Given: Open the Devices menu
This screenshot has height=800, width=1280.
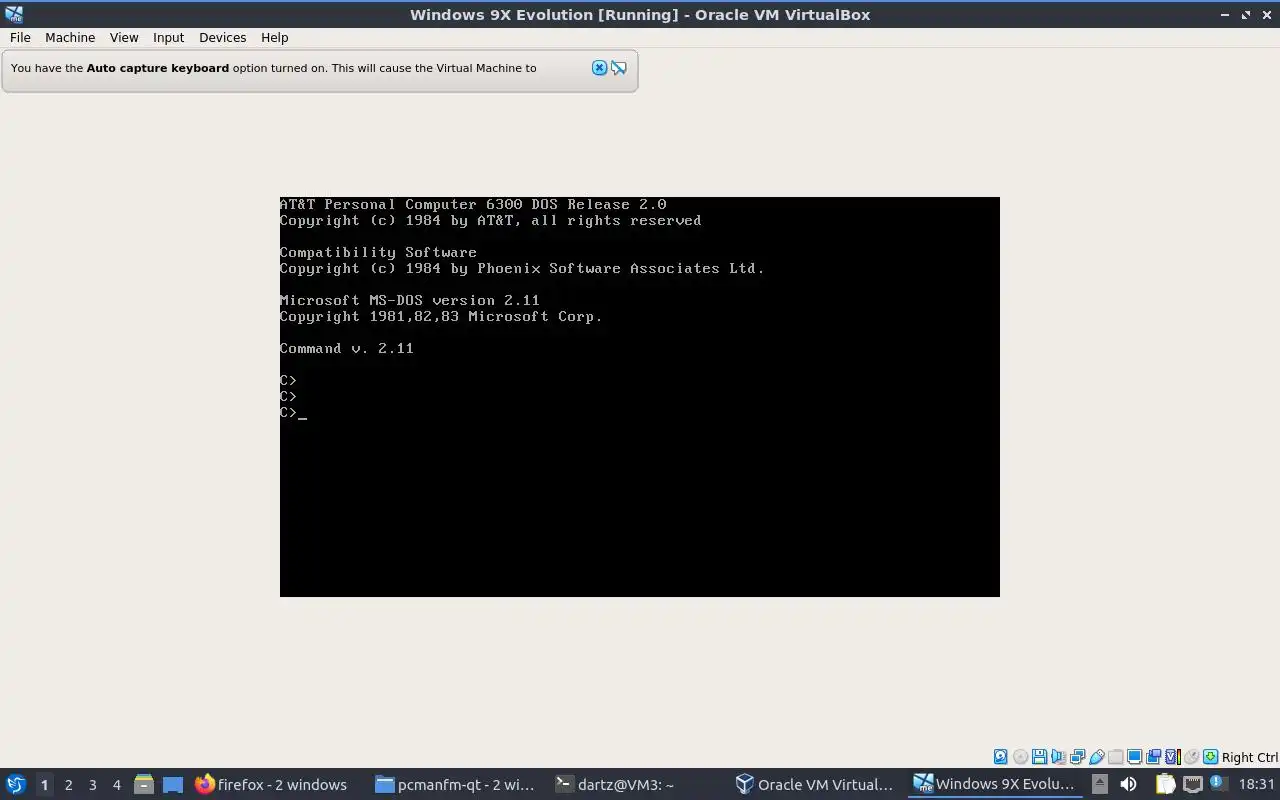Looking at the screenshot, I should [x=222, y=37].
